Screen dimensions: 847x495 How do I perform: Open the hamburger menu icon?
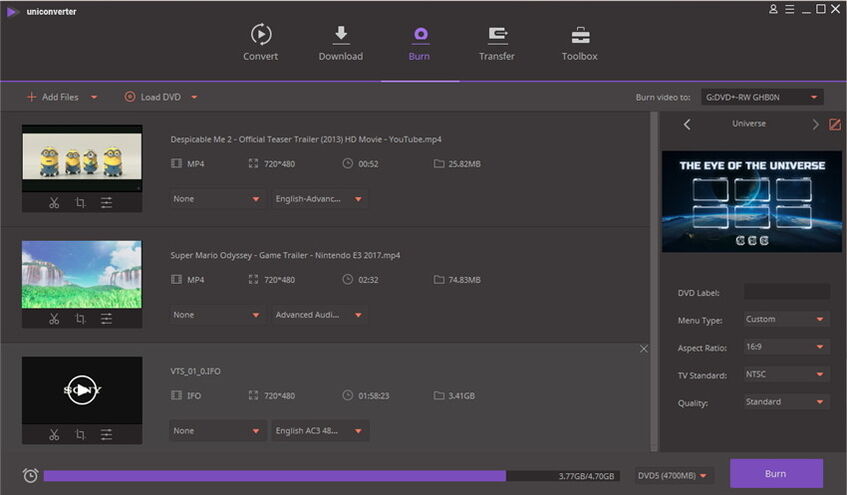click(x=789, y=9)
